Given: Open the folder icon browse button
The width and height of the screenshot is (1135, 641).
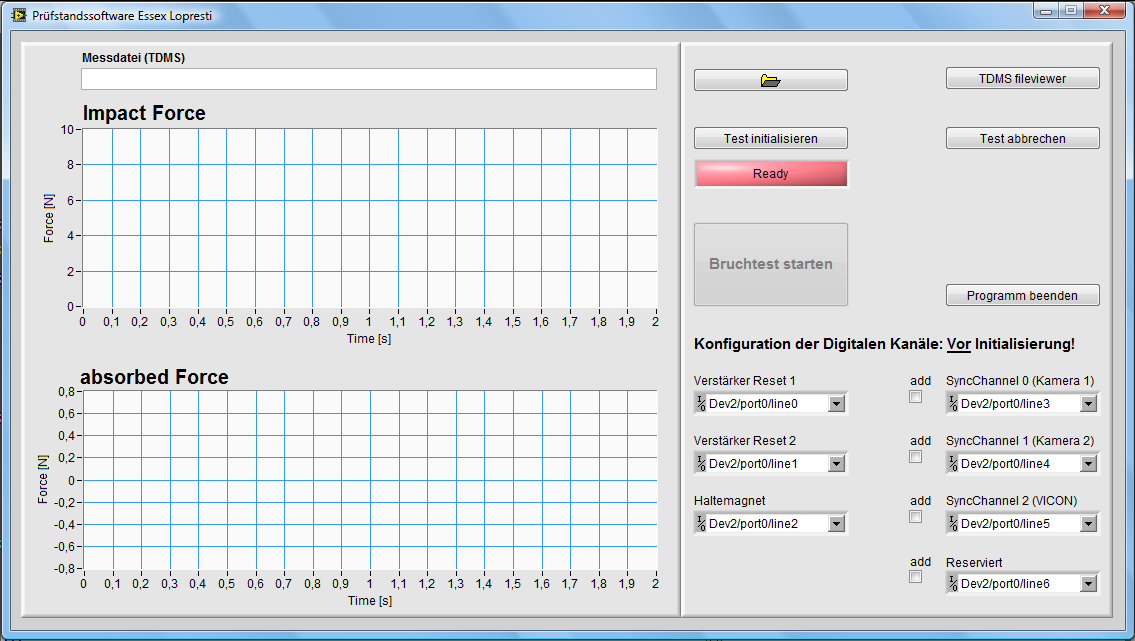Looking at the screenshot, I should (770, 80).
